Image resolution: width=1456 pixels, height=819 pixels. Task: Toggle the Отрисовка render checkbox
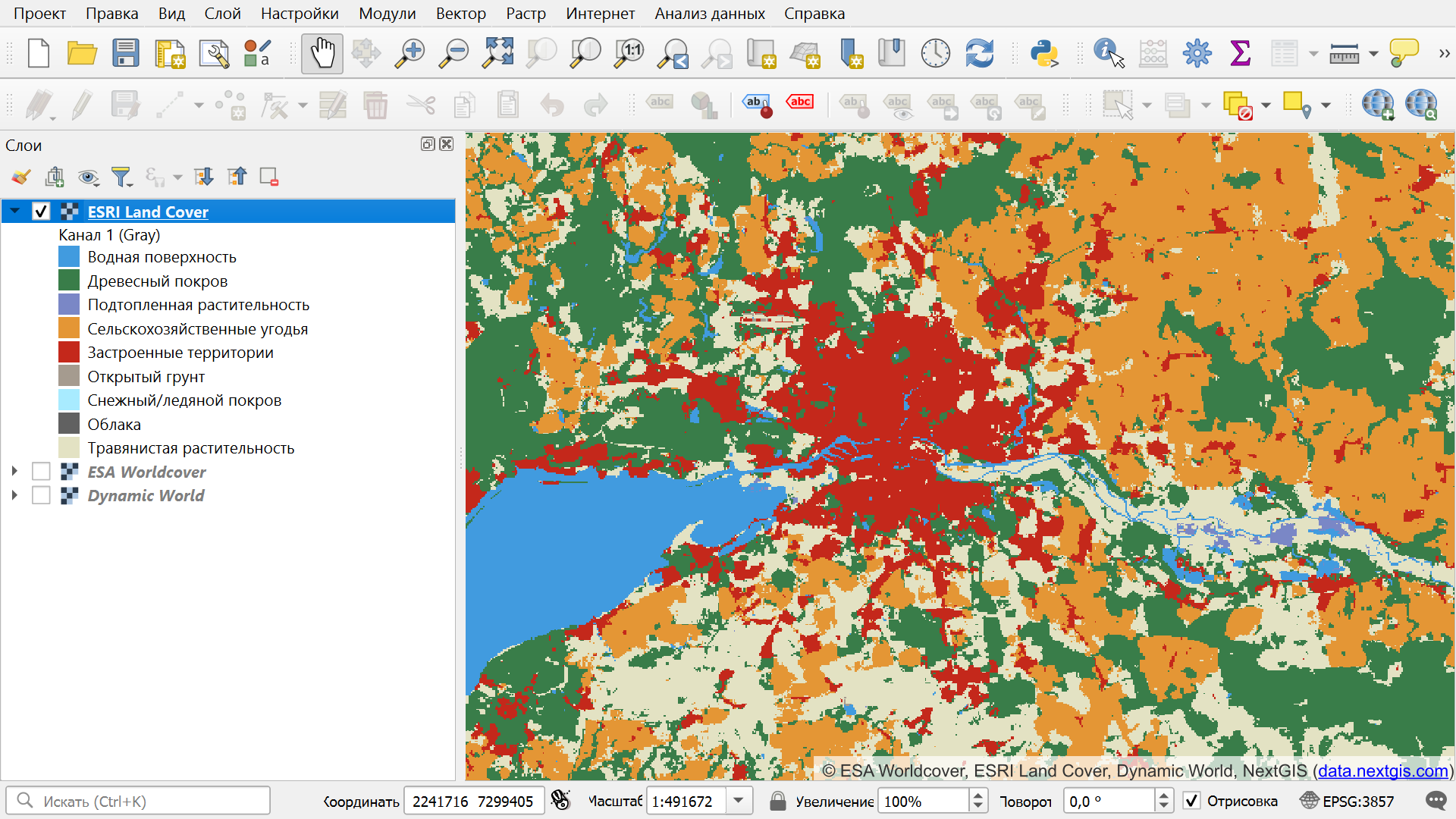1191,801
